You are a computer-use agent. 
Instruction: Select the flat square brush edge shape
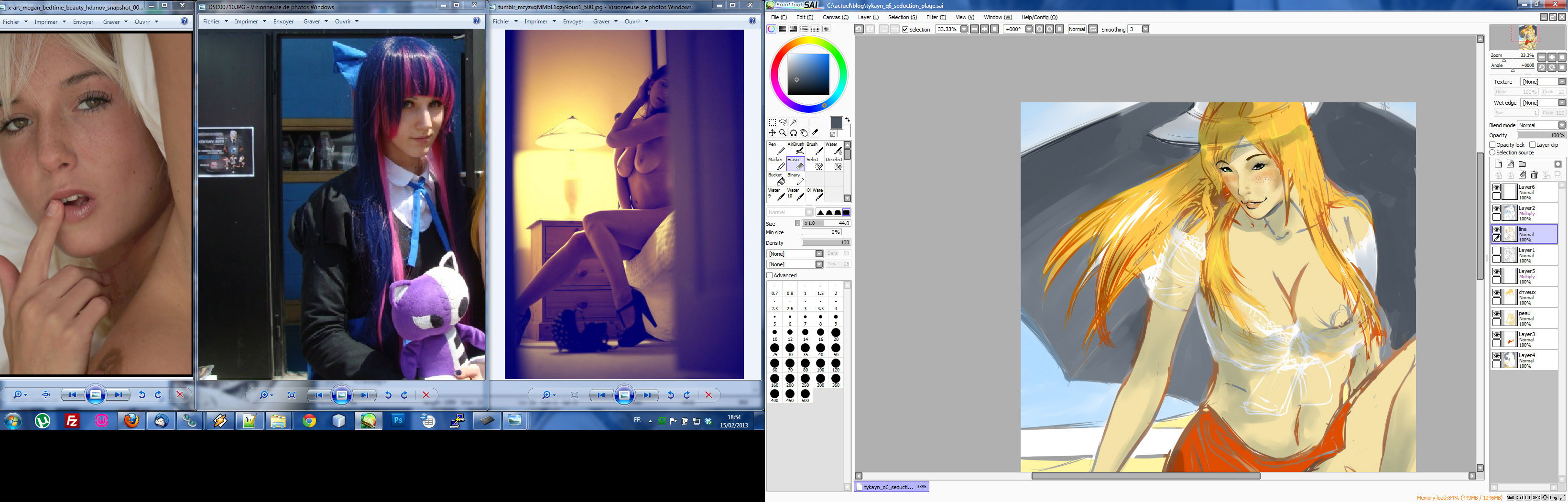click(x=847, y=212)
